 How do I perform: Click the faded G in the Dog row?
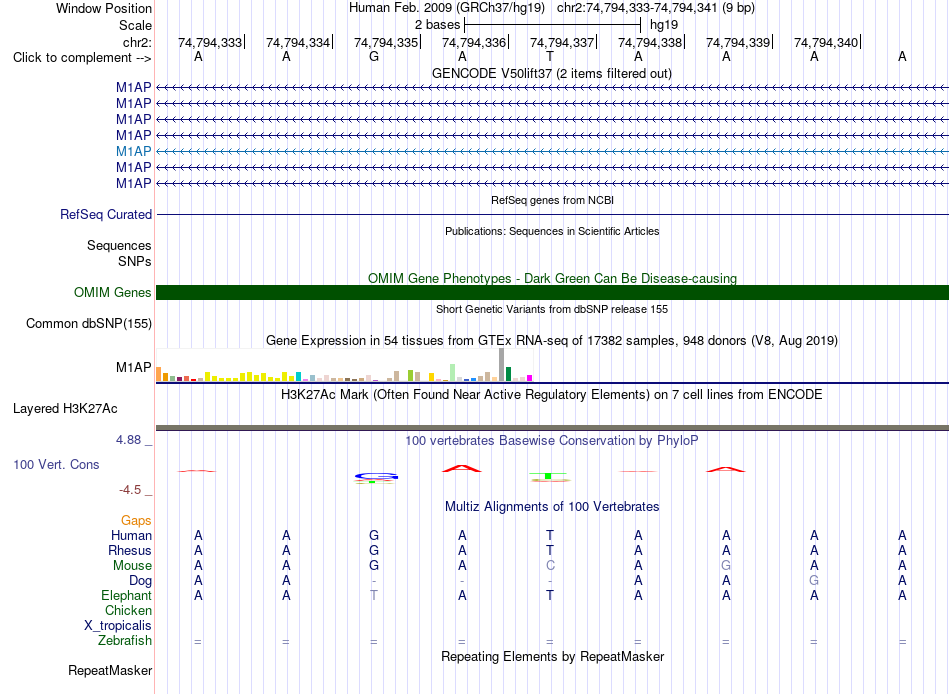tap(814, 581)
